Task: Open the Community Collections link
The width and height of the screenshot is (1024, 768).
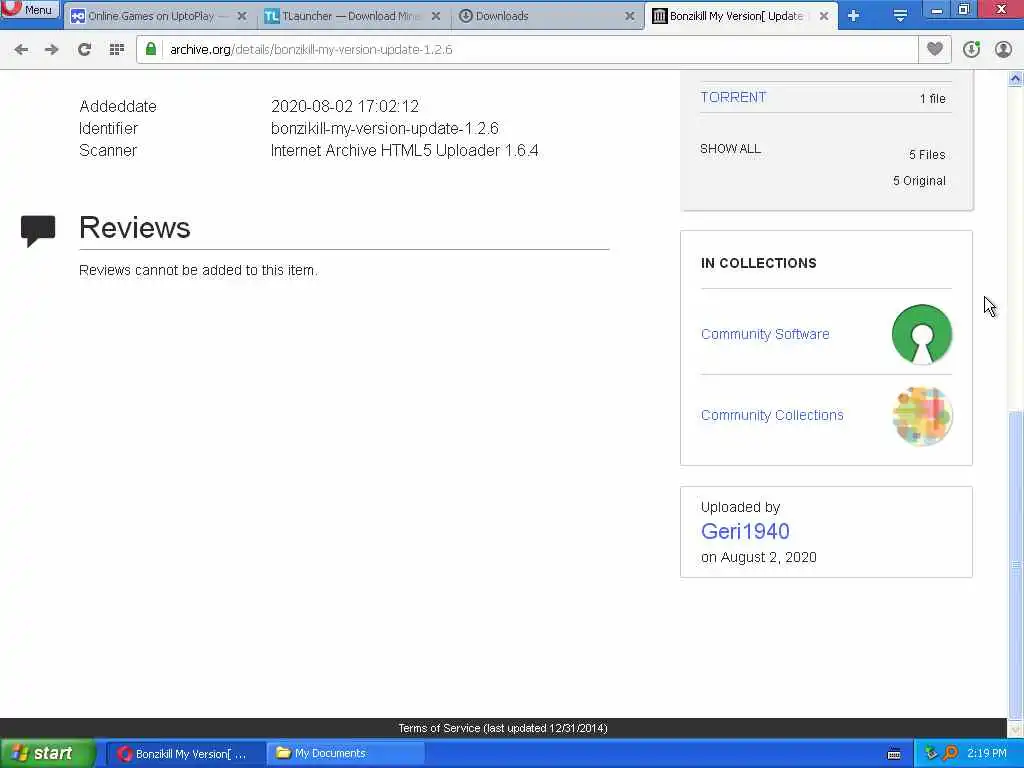Action: click(x=772, y=415)
